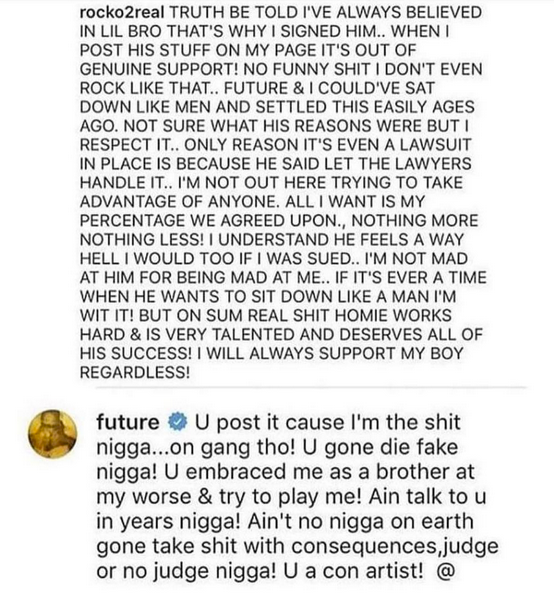Click the blue verified badge beside future

coord(178,423)
